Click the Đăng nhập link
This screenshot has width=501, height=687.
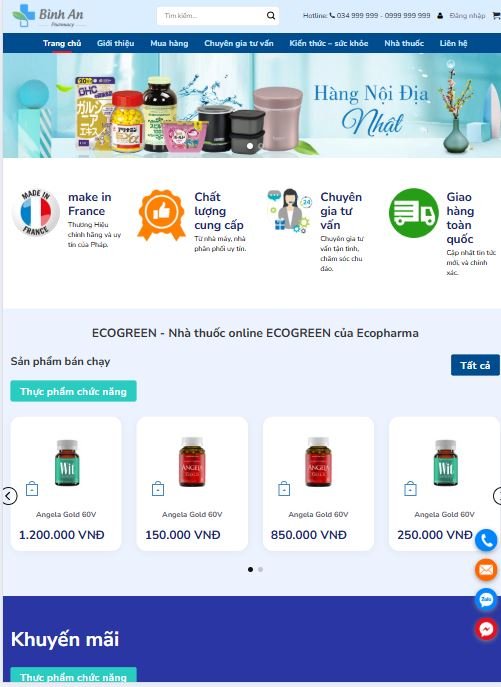tap(467, 16)
